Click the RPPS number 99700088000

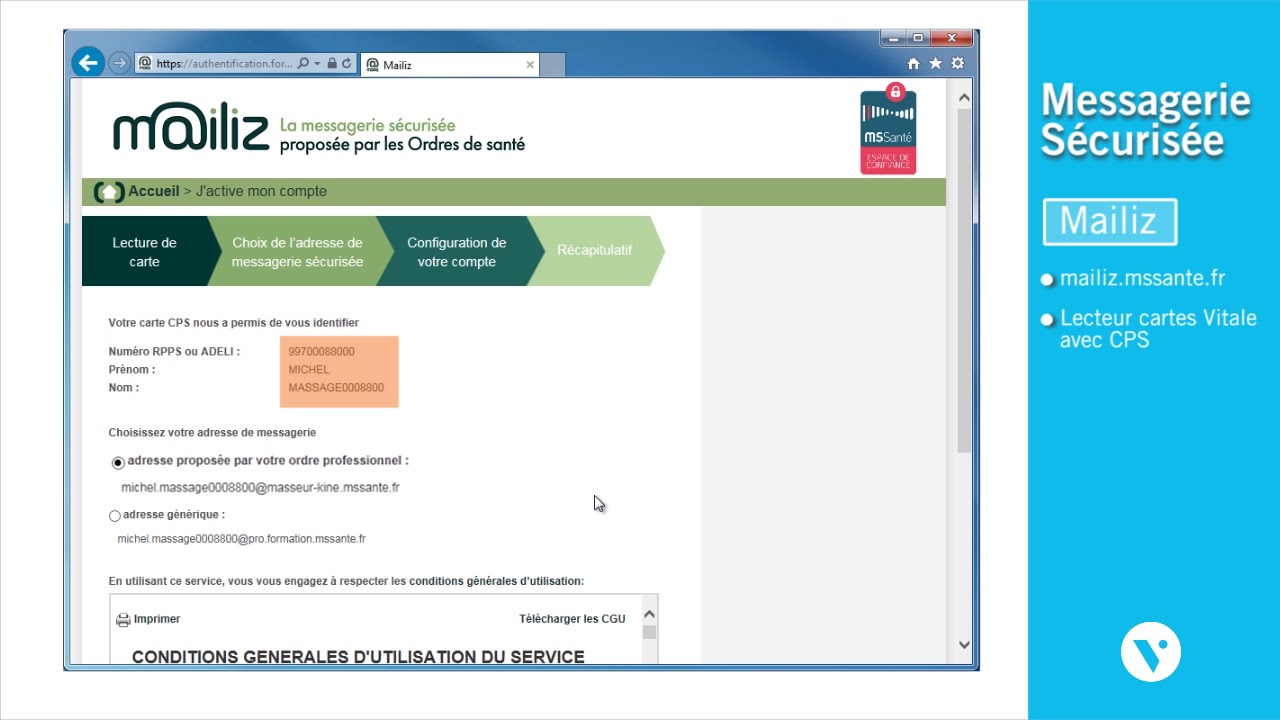[x=321, y=352]
